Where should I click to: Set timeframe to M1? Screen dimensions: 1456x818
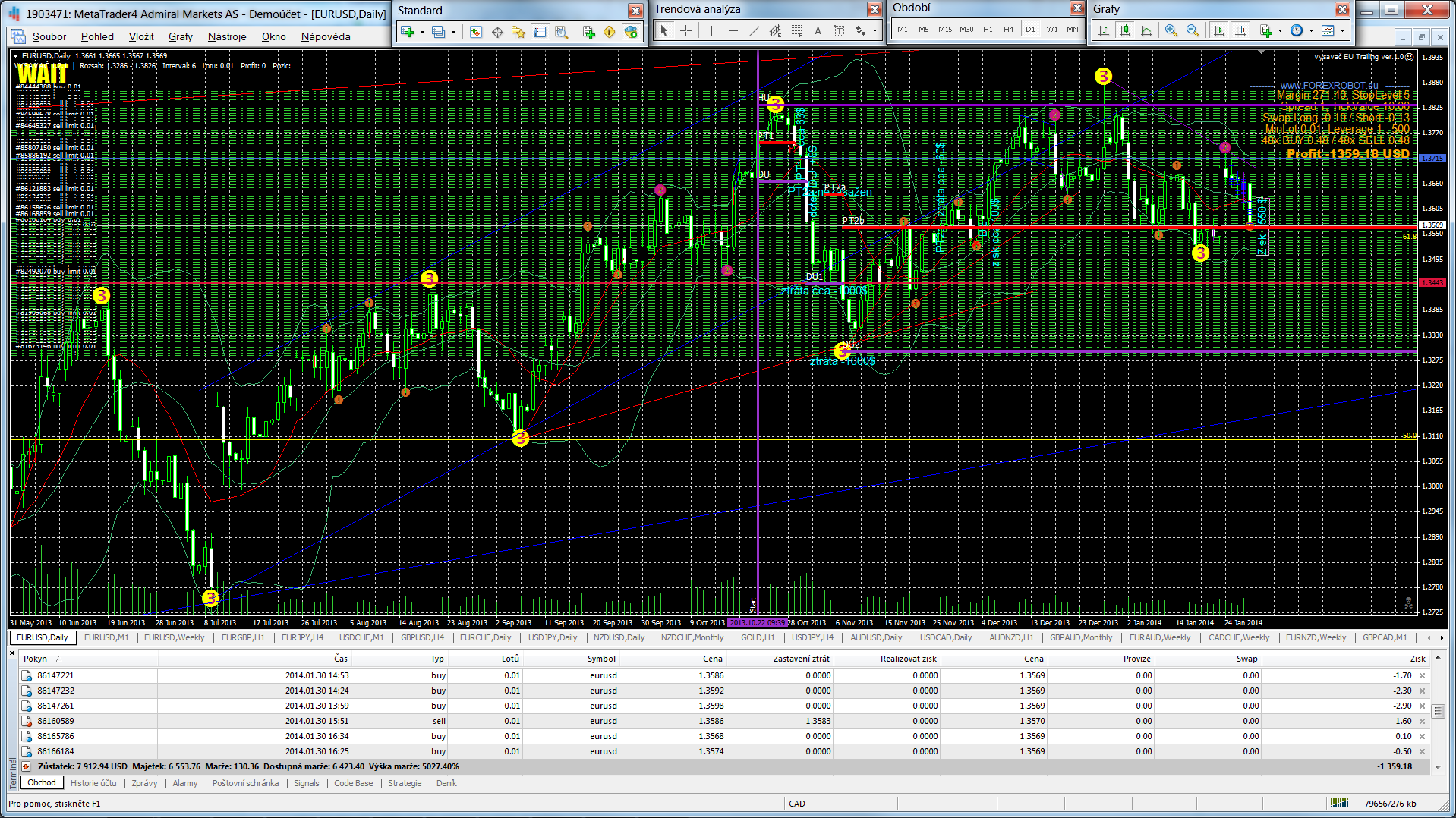[902, 30]
